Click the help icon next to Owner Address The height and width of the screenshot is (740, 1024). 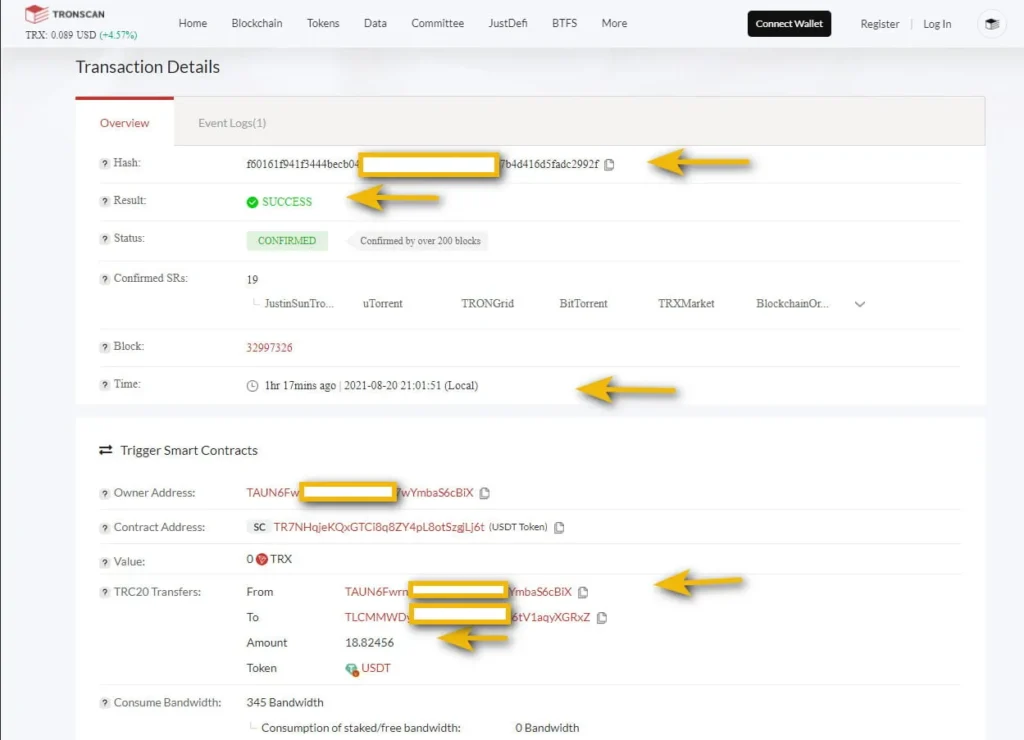[x=104, y=493]
